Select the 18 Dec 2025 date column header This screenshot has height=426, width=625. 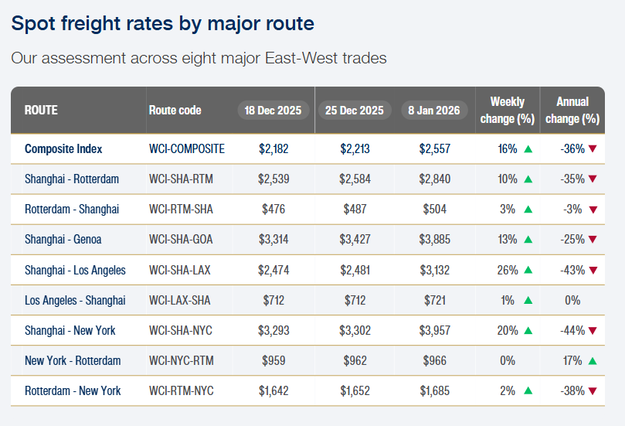point(272,110)
